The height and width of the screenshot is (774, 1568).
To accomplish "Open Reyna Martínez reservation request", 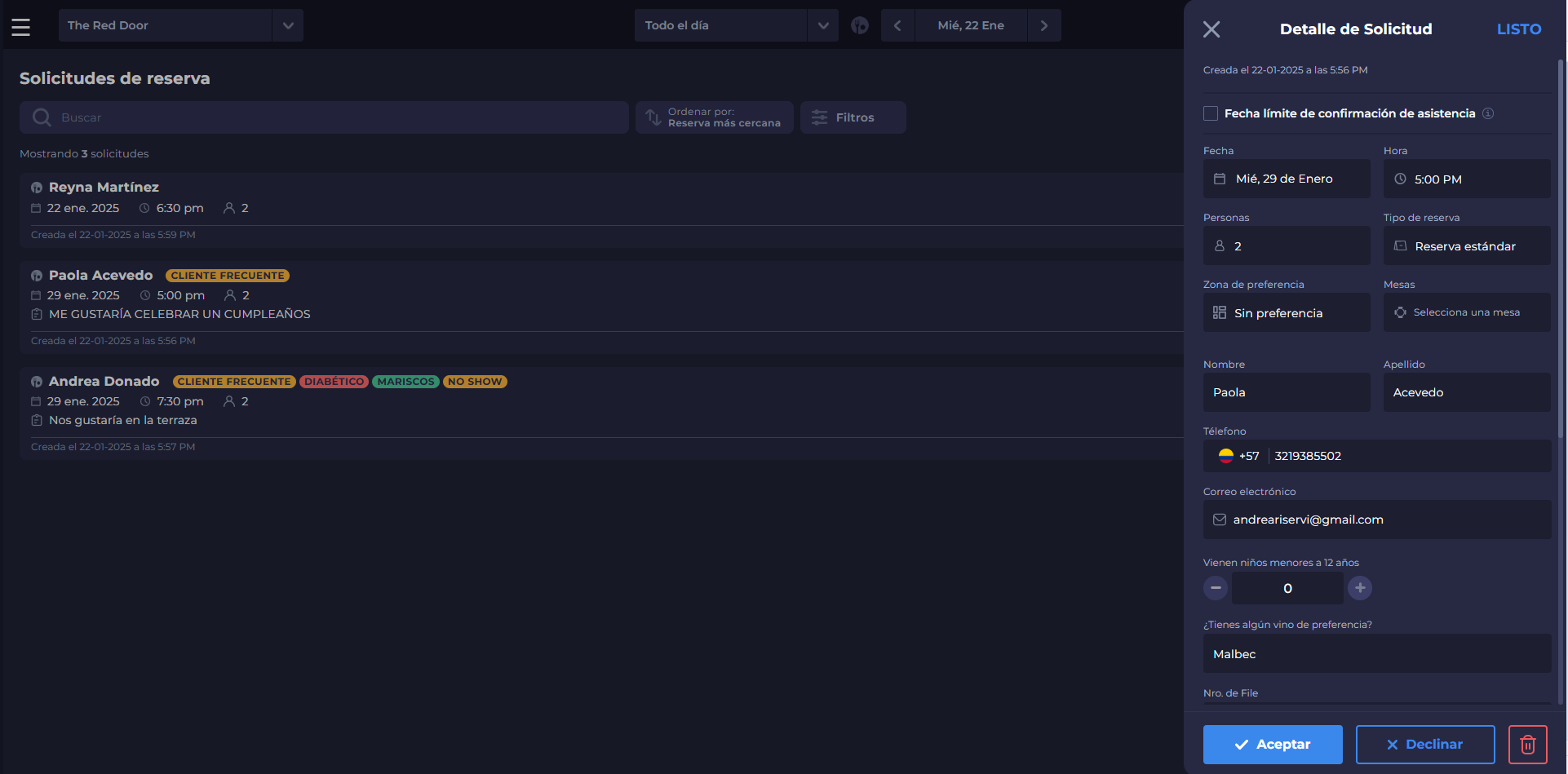I will tap(601, 210).
